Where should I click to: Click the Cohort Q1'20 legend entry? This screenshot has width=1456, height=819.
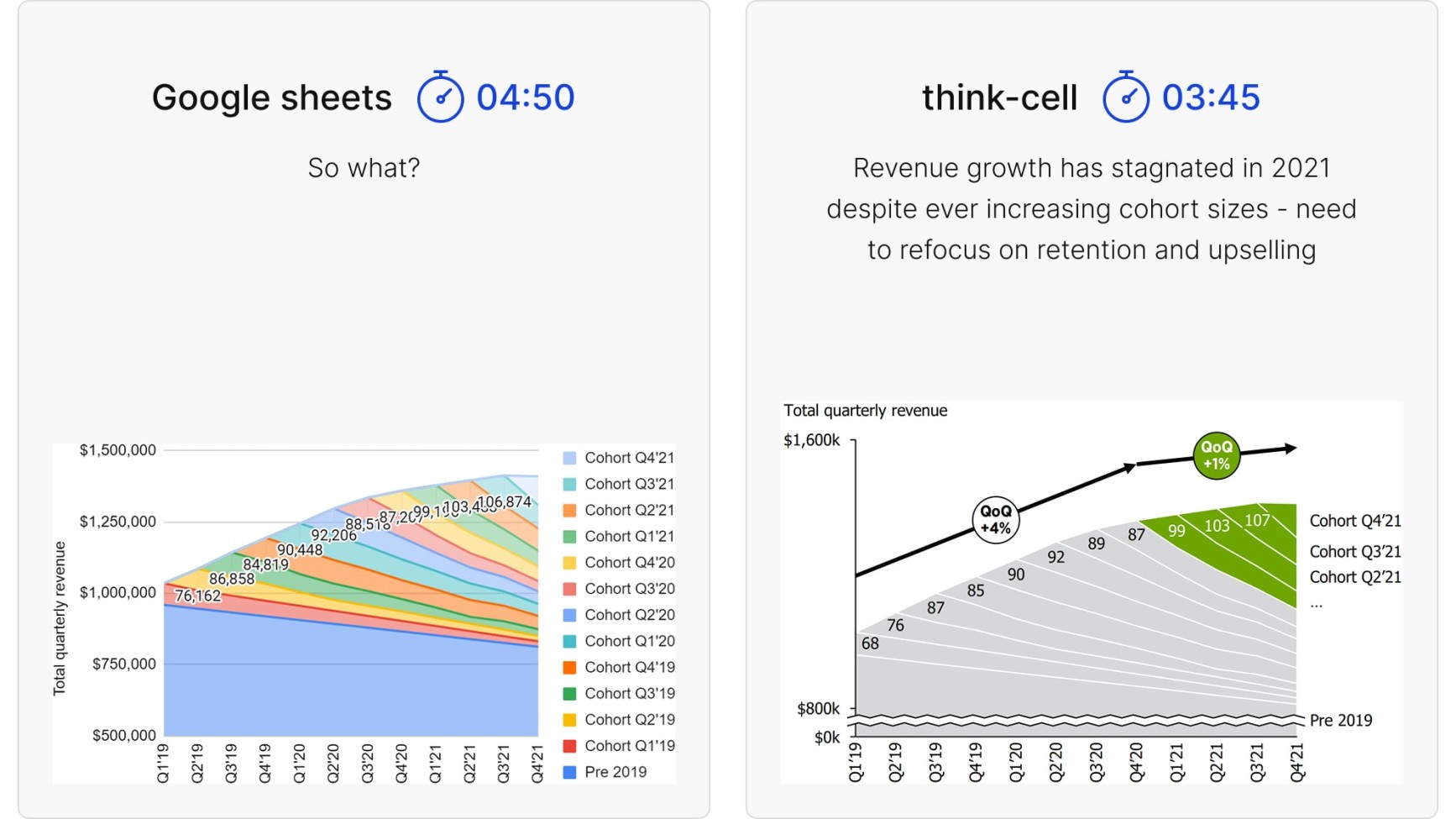[619, 641]
